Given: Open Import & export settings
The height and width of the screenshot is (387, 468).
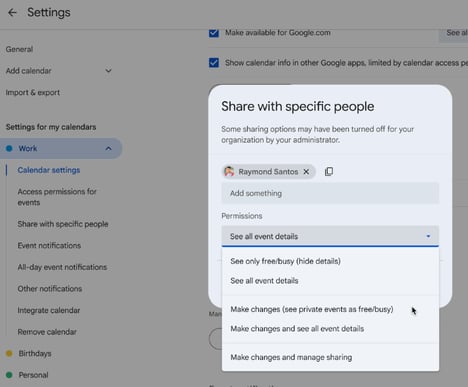Looking at the screenshot, I should (x=33, y=93).
